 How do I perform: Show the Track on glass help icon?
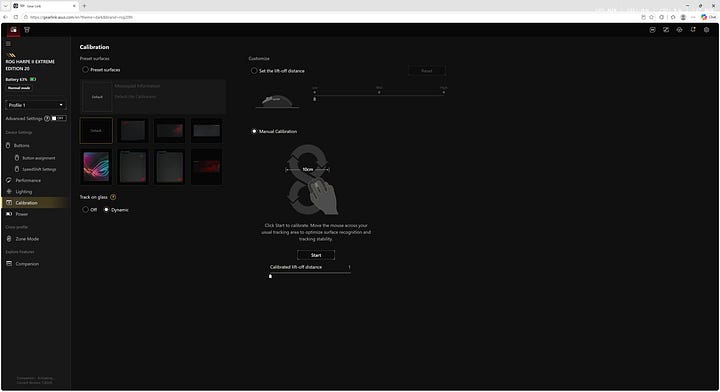tap(113, 197)
